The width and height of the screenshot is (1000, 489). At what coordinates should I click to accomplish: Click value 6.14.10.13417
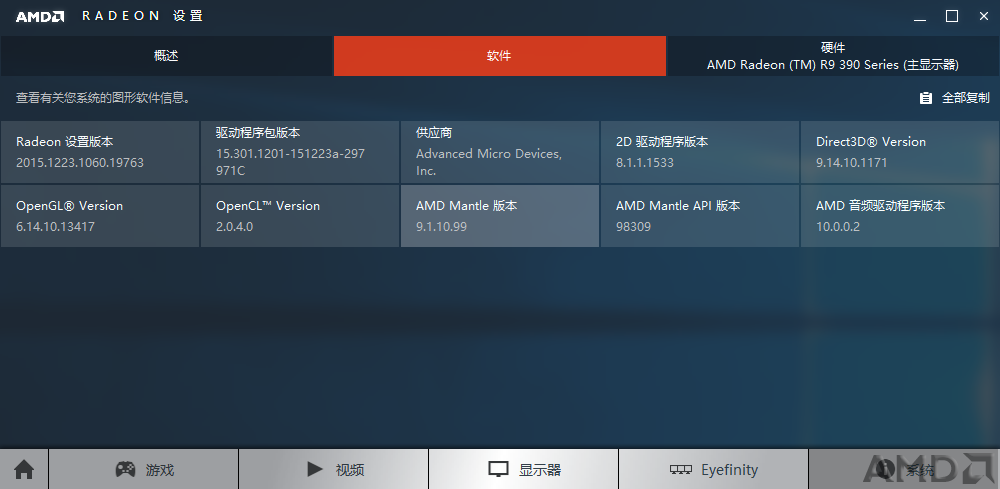tap(55, 226)
